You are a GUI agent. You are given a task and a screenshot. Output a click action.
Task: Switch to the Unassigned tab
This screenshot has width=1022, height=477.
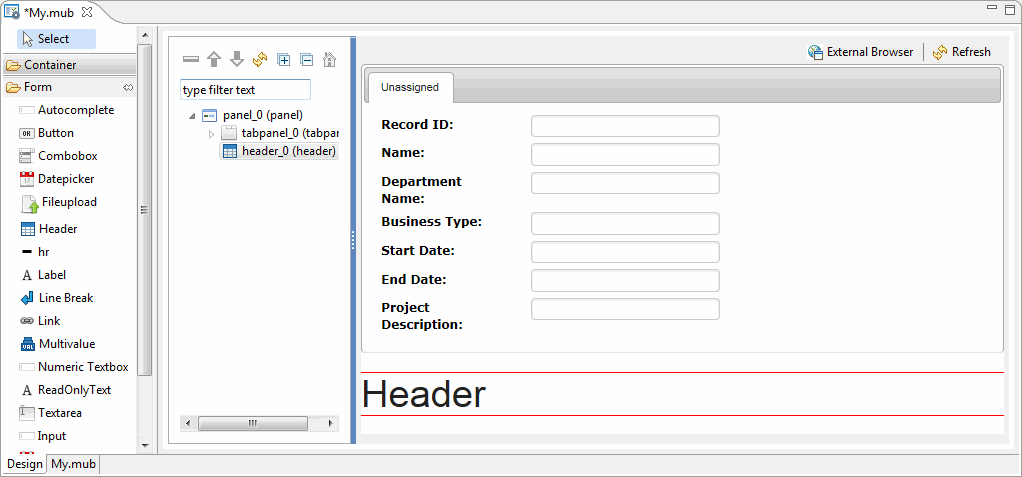(x=410, y=87)
